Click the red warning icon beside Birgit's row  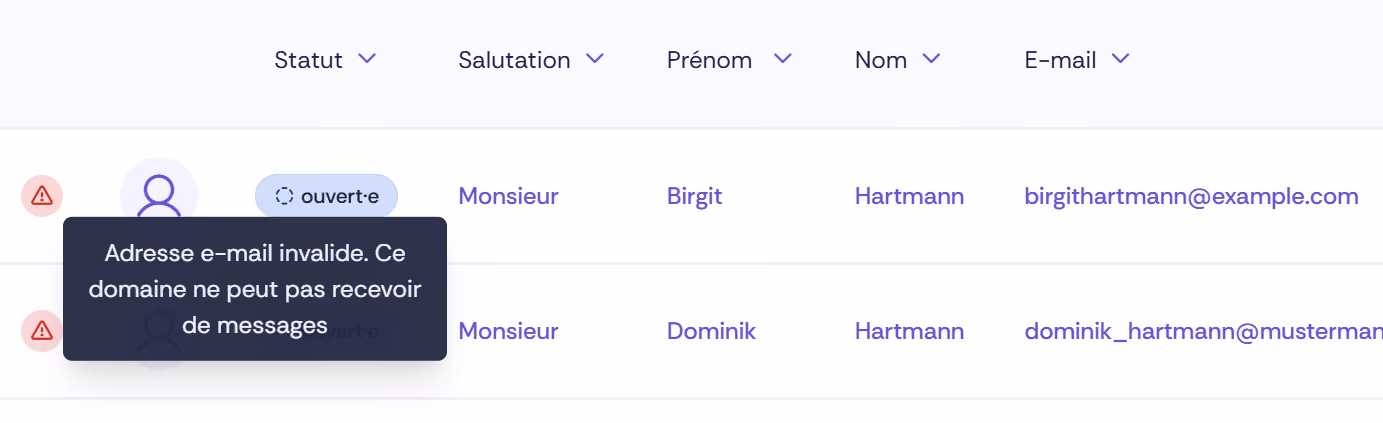[42, 196]
